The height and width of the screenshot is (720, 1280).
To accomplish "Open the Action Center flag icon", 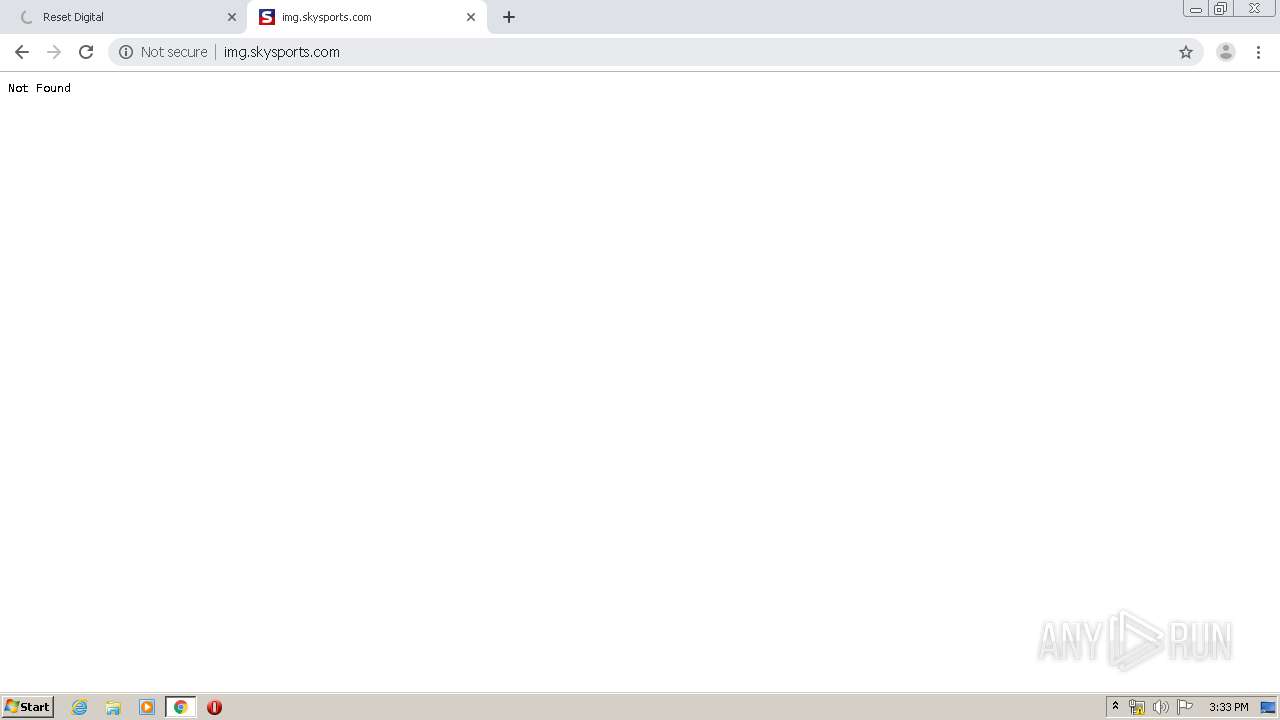I will [x=1185, y=707].
